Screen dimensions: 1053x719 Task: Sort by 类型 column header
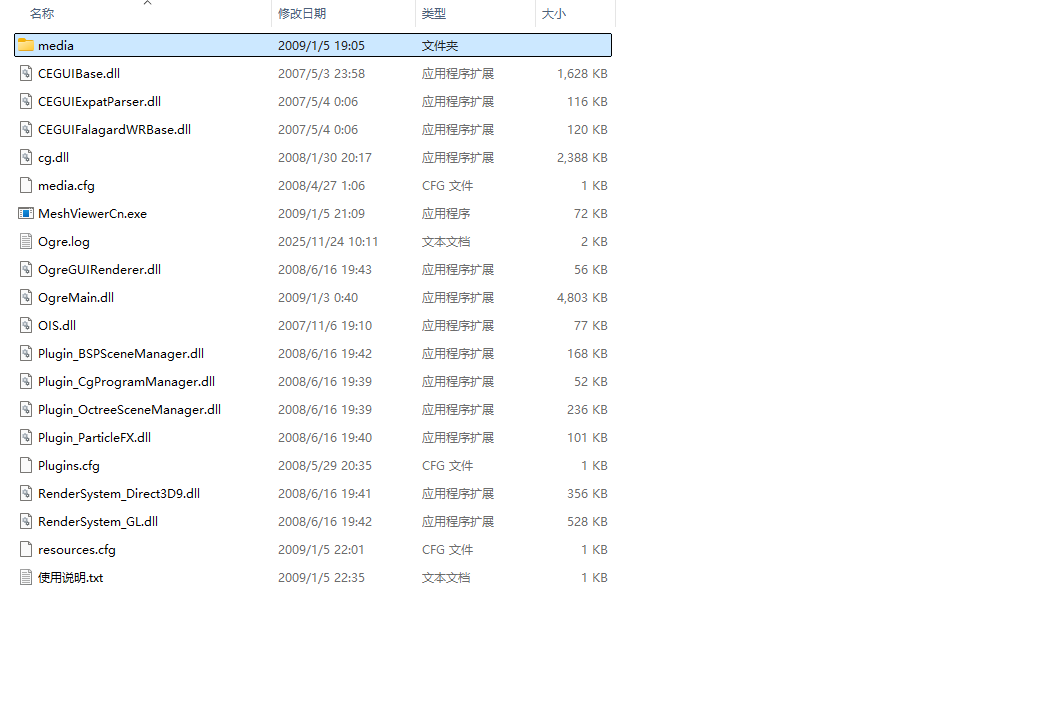click(434, 14)
